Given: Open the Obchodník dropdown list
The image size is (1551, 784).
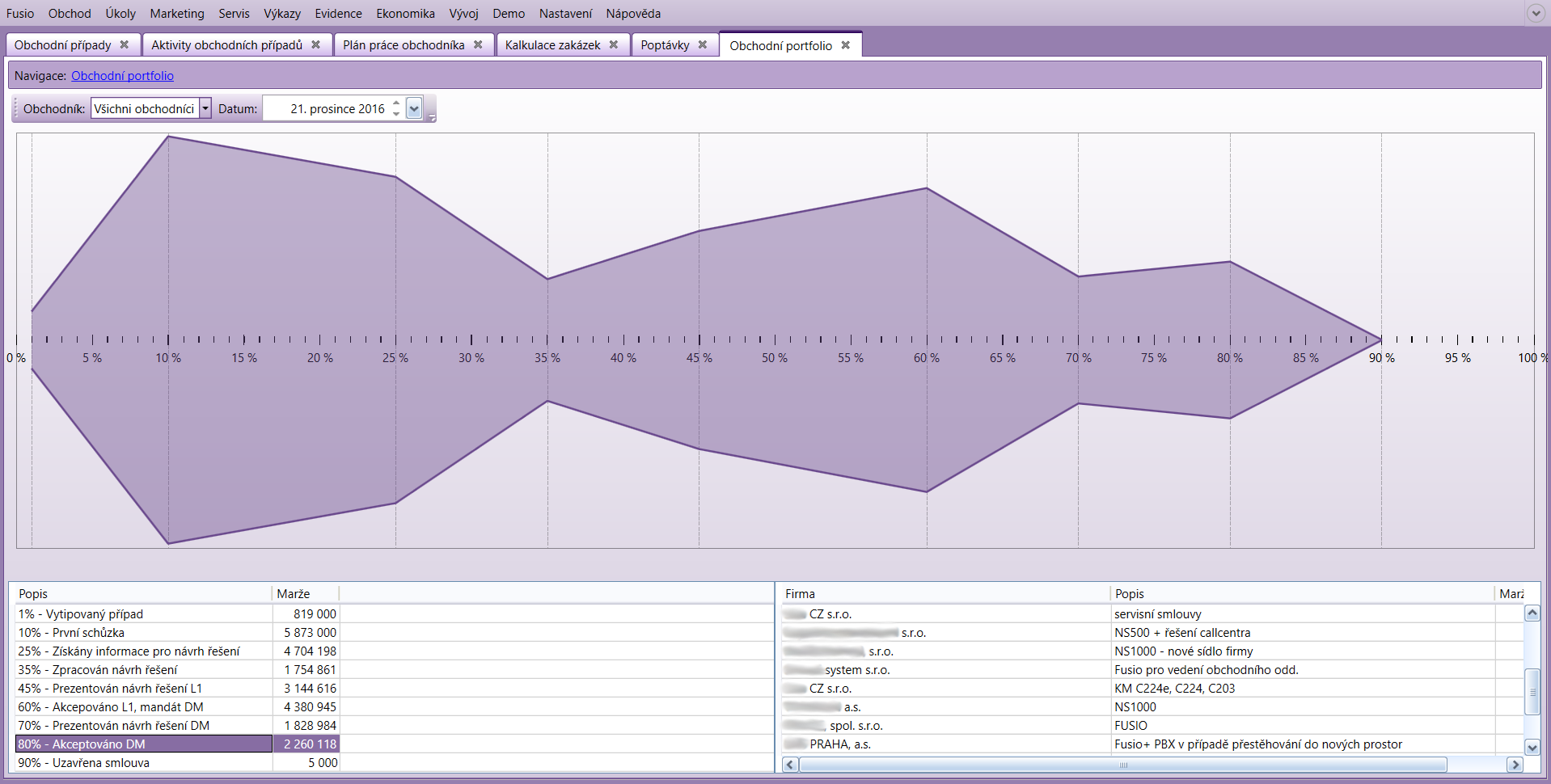Looking at the screenshot, I should [205, 108].
